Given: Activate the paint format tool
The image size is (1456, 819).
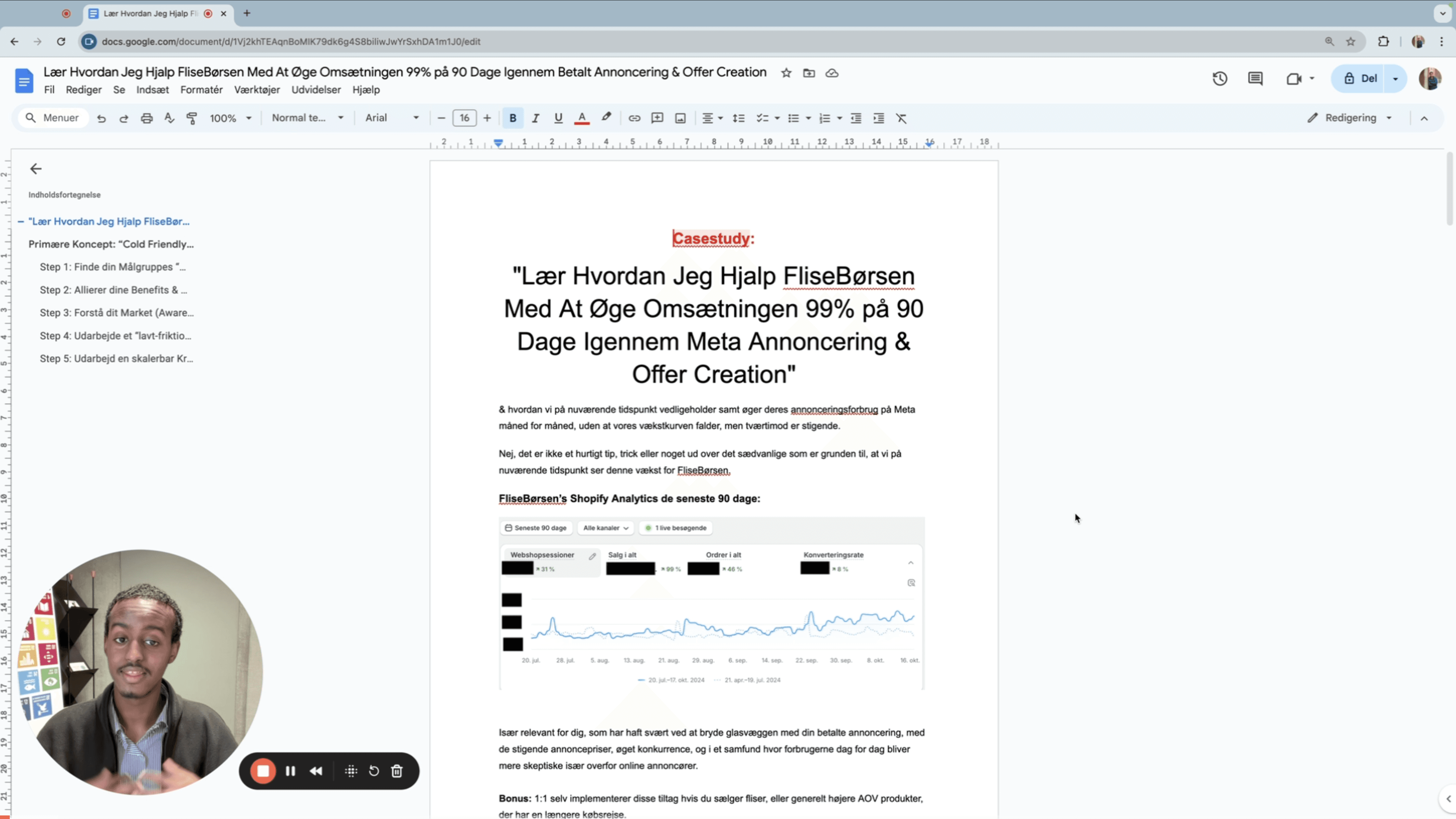Looking at the screenshot, I should click(x=192, y=118).
